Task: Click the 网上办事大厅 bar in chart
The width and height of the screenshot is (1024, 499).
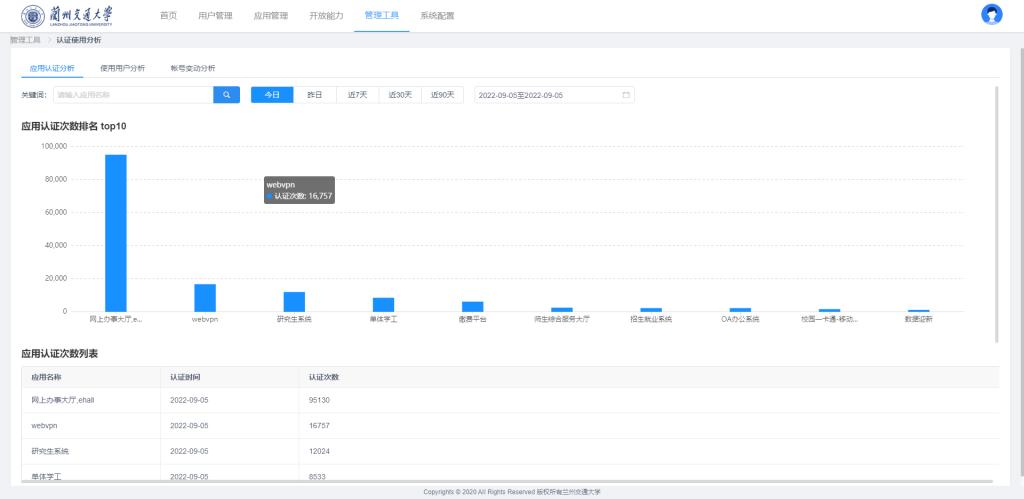Action: [x=116, y=232]
